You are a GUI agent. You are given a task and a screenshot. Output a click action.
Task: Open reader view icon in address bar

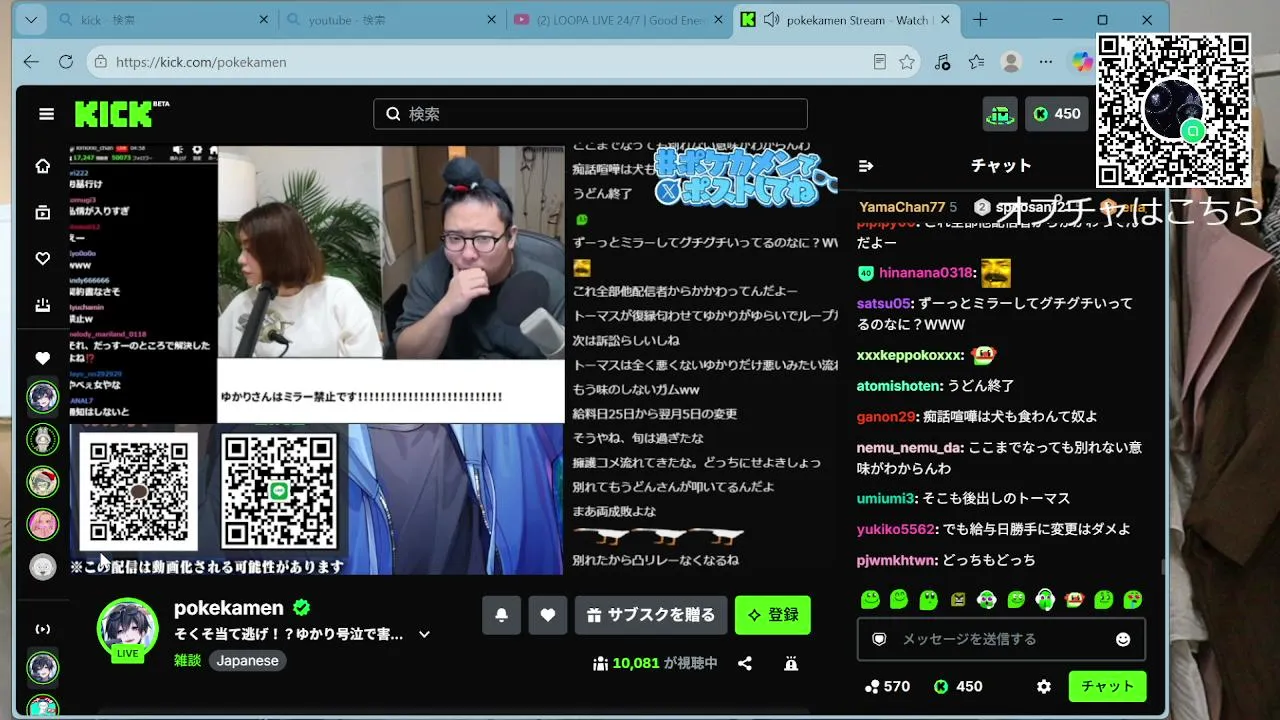pyautogui.click(x=879, y=62)
